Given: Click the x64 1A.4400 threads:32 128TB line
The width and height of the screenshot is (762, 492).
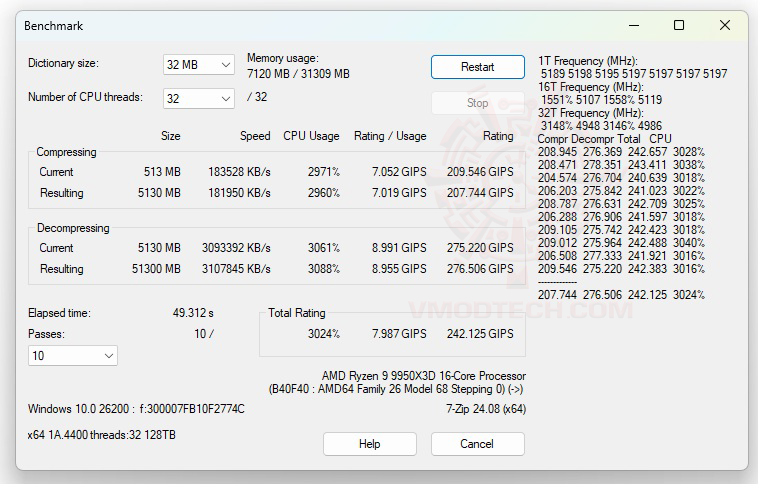Looking at the screenshot, I should pos(102,435).
